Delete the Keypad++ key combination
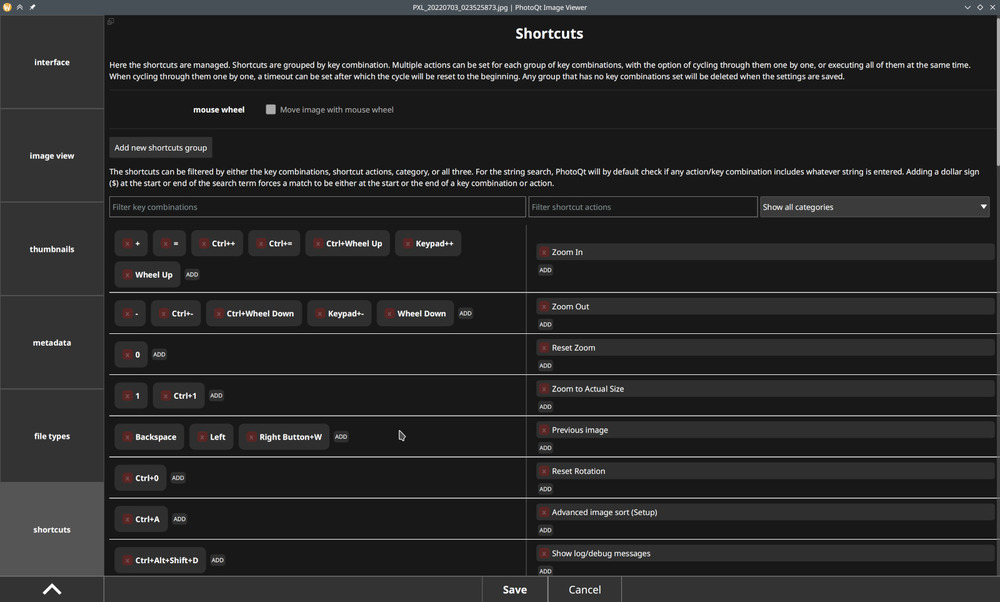This screenshot has height=602, width=1000. (x=408, y=244)
